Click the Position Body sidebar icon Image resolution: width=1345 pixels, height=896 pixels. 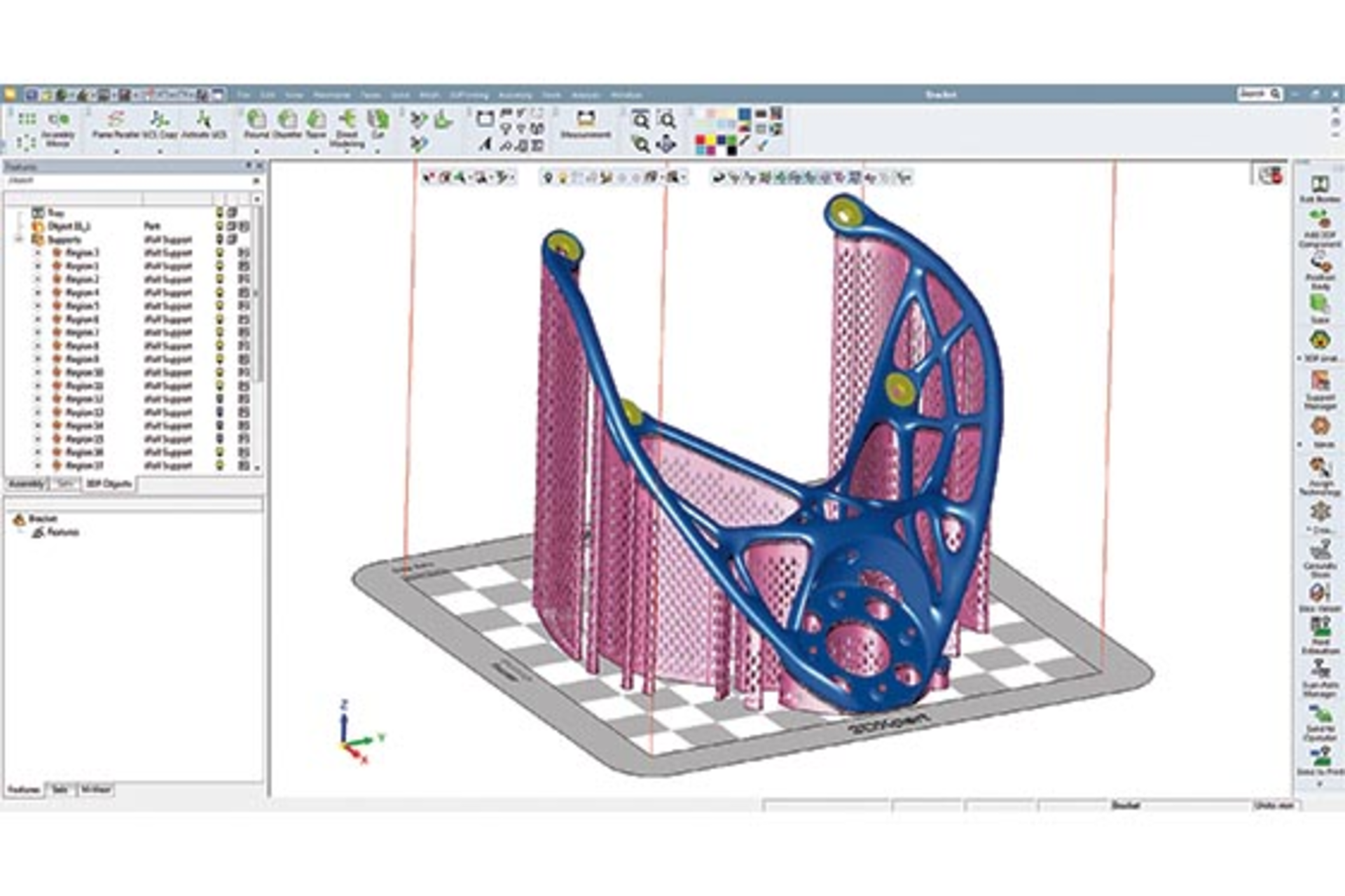coord(1320,265)
